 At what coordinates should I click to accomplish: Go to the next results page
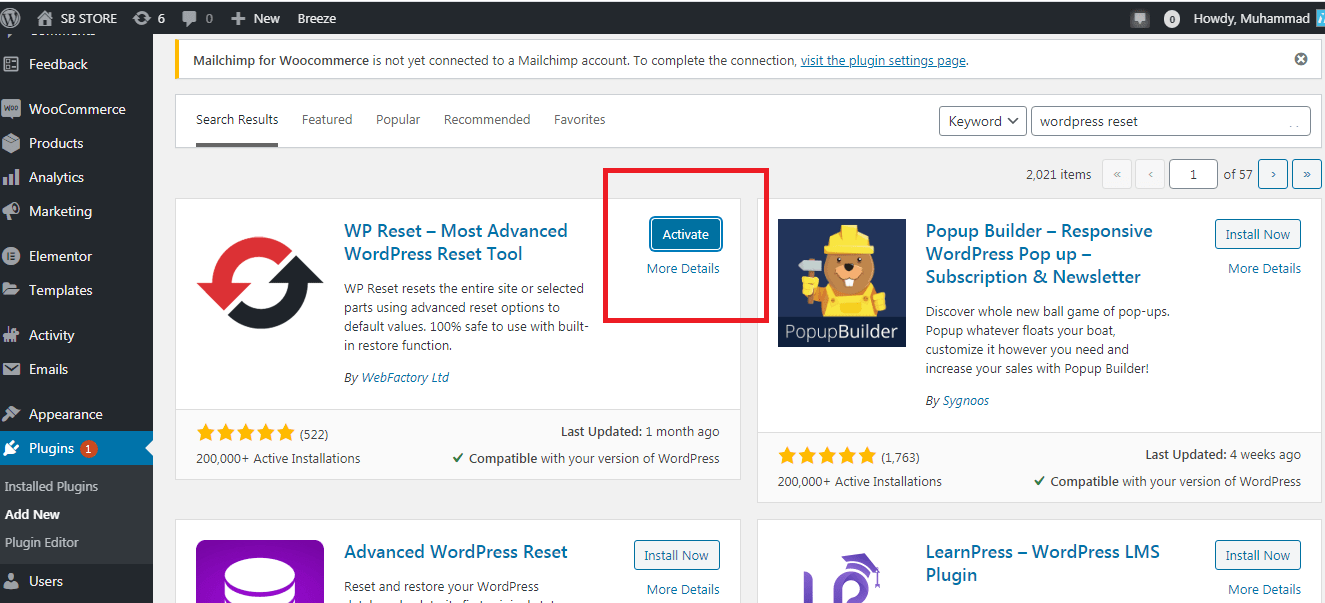[1273, 174]
